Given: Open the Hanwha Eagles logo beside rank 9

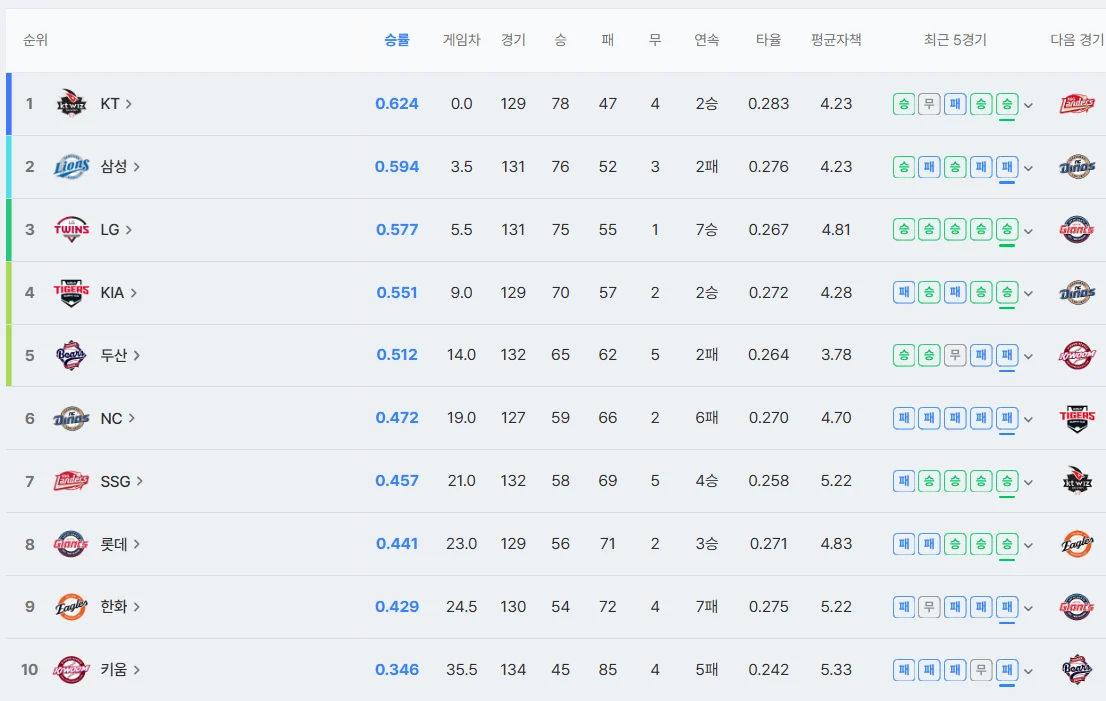Looking at the screenshot, I should click(x=71, y=606).
